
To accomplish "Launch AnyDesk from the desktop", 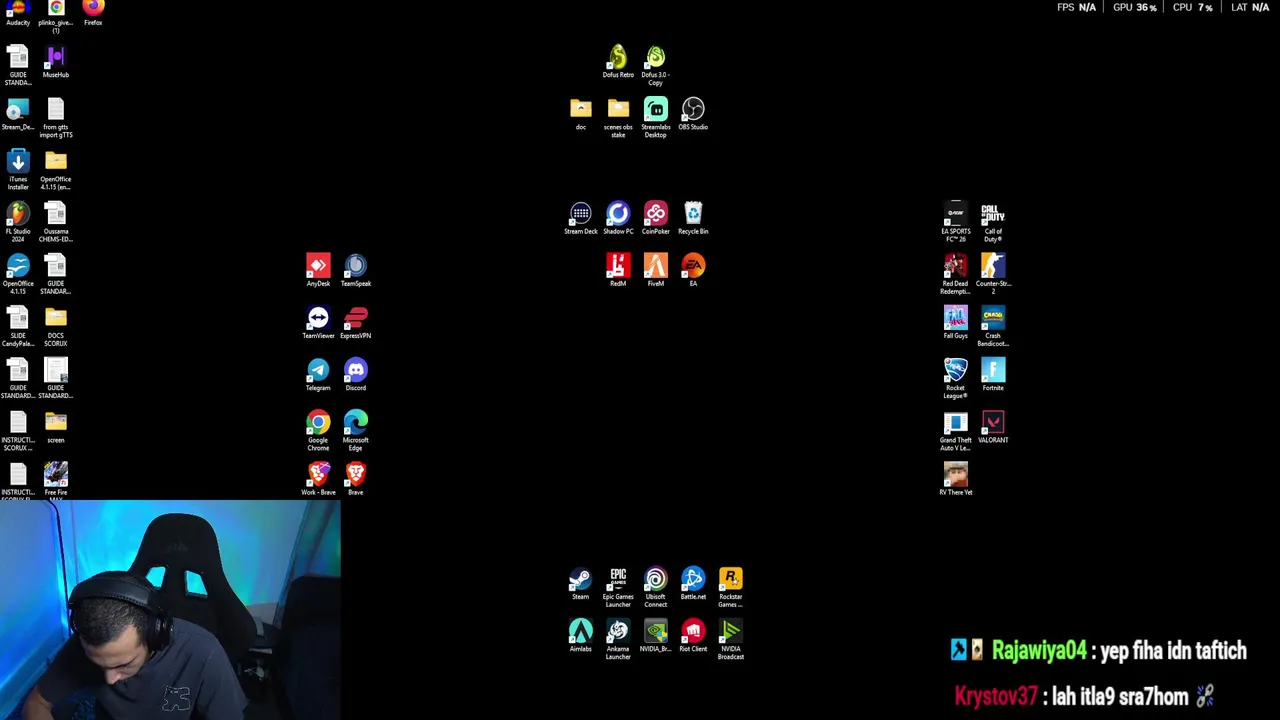I will click(318, 270).
